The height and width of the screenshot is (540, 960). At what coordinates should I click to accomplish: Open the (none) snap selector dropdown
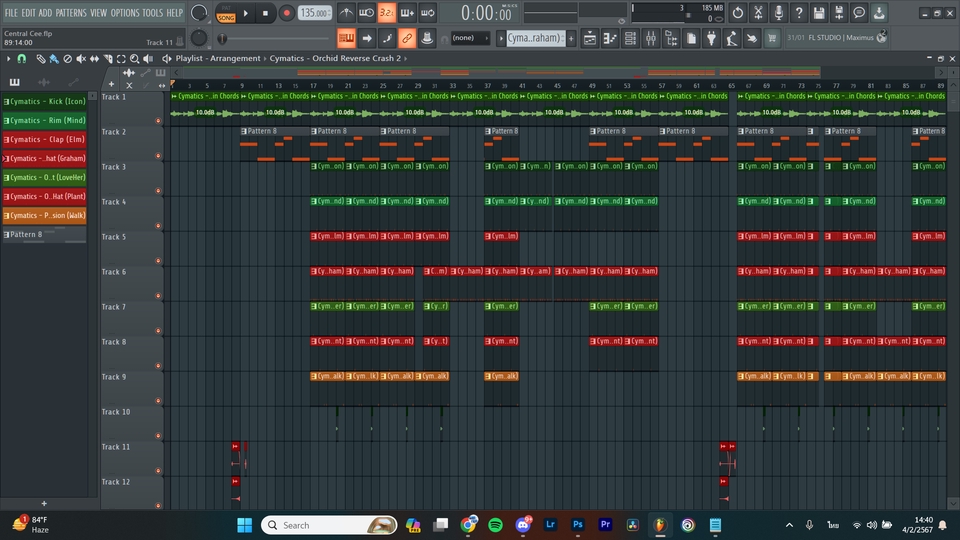click(470, 38)
